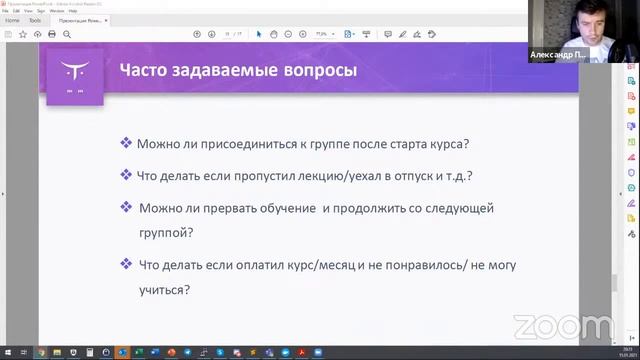Image resolution: width=640 pixels, height=360 pixels.
Task: Click the speaker video thumbnail Александр
Action: pos(584,31)
